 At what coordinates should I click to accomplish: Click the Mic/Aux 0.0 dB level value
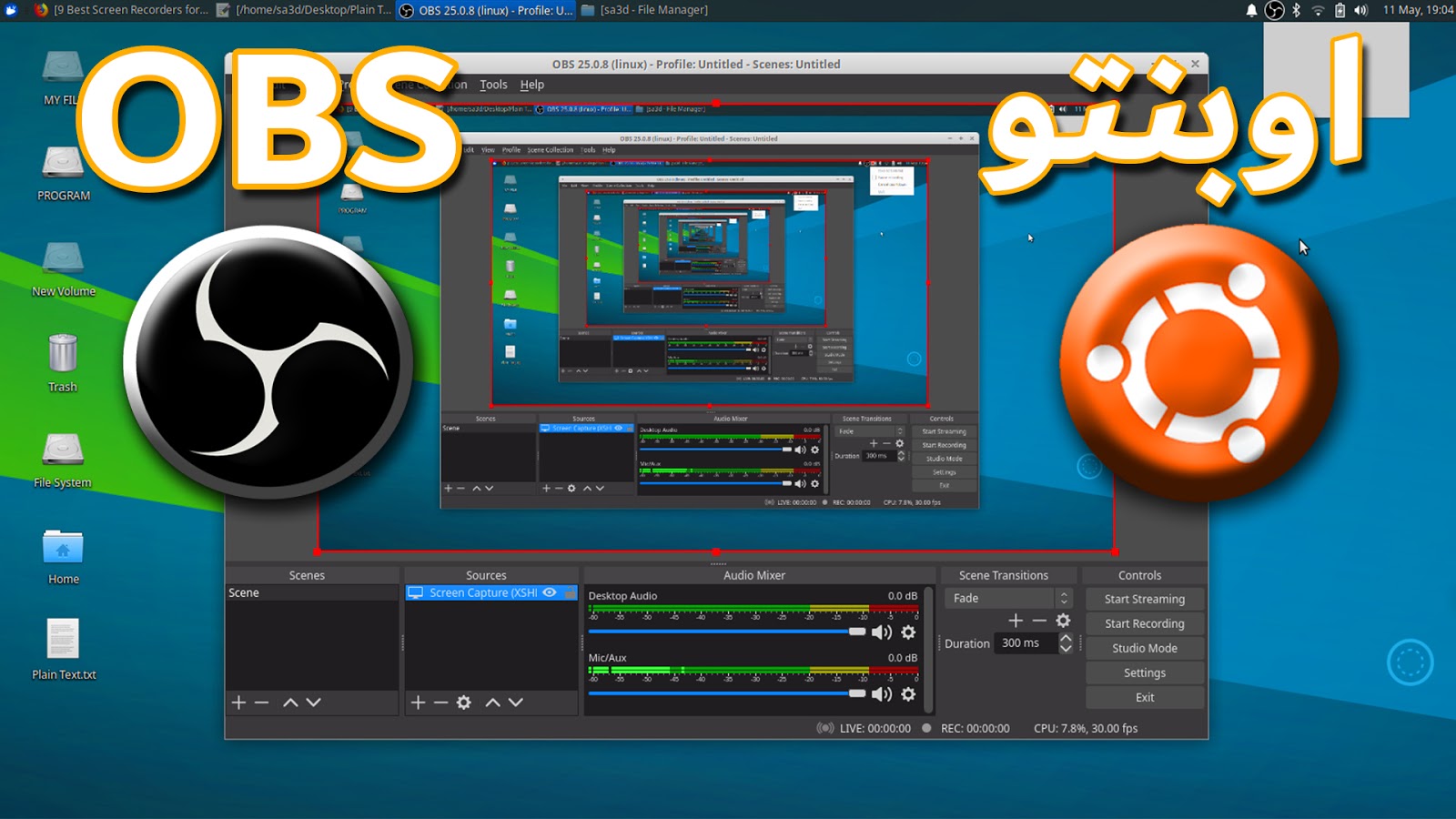tap(902, 658)
